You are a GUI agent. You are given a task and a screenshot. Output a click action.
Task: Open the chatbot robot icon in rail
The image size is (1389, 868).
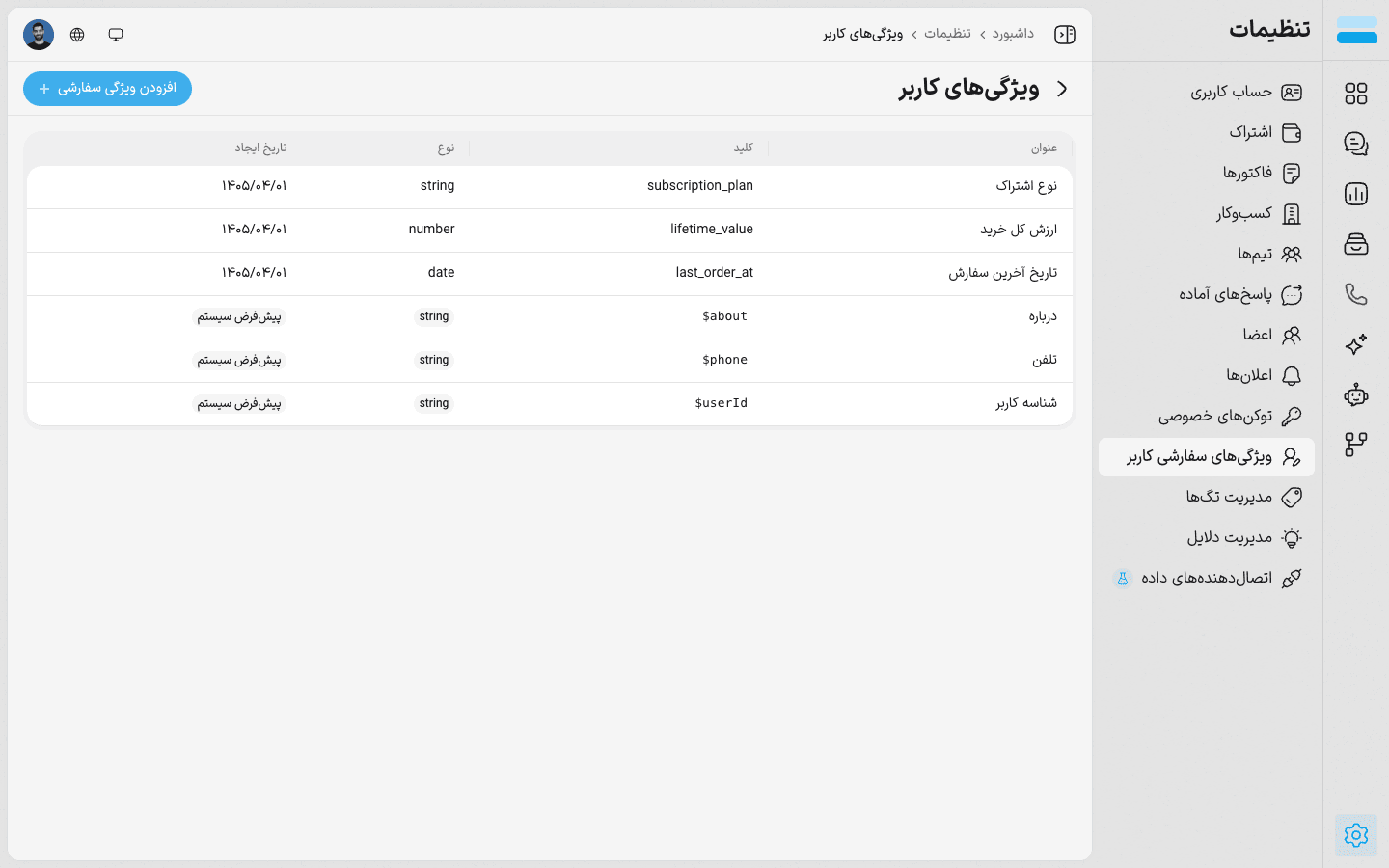(1356, 394)
